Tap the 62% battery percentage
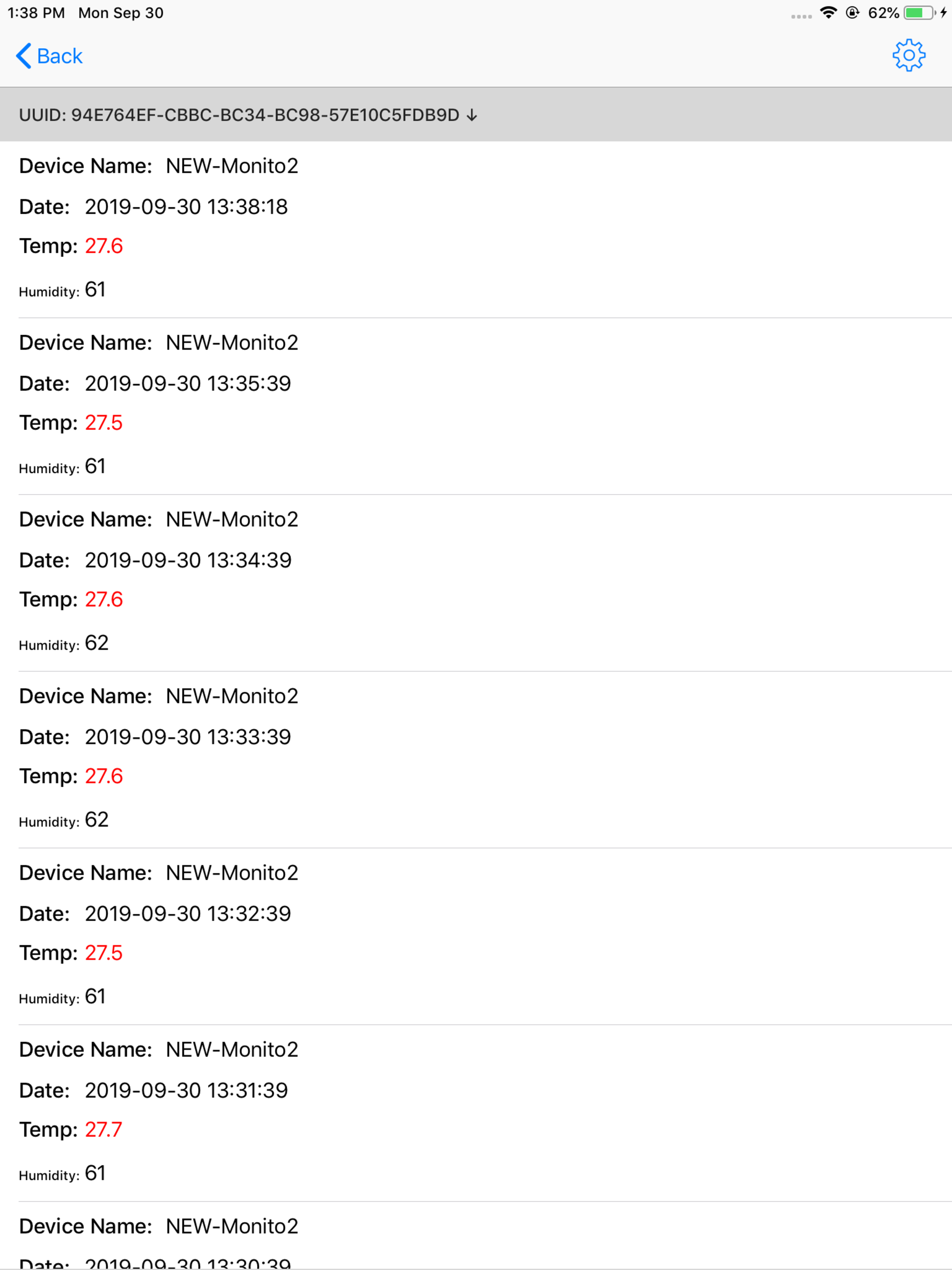This screenshot has width=952, height=1270. [x=883, y=13]
